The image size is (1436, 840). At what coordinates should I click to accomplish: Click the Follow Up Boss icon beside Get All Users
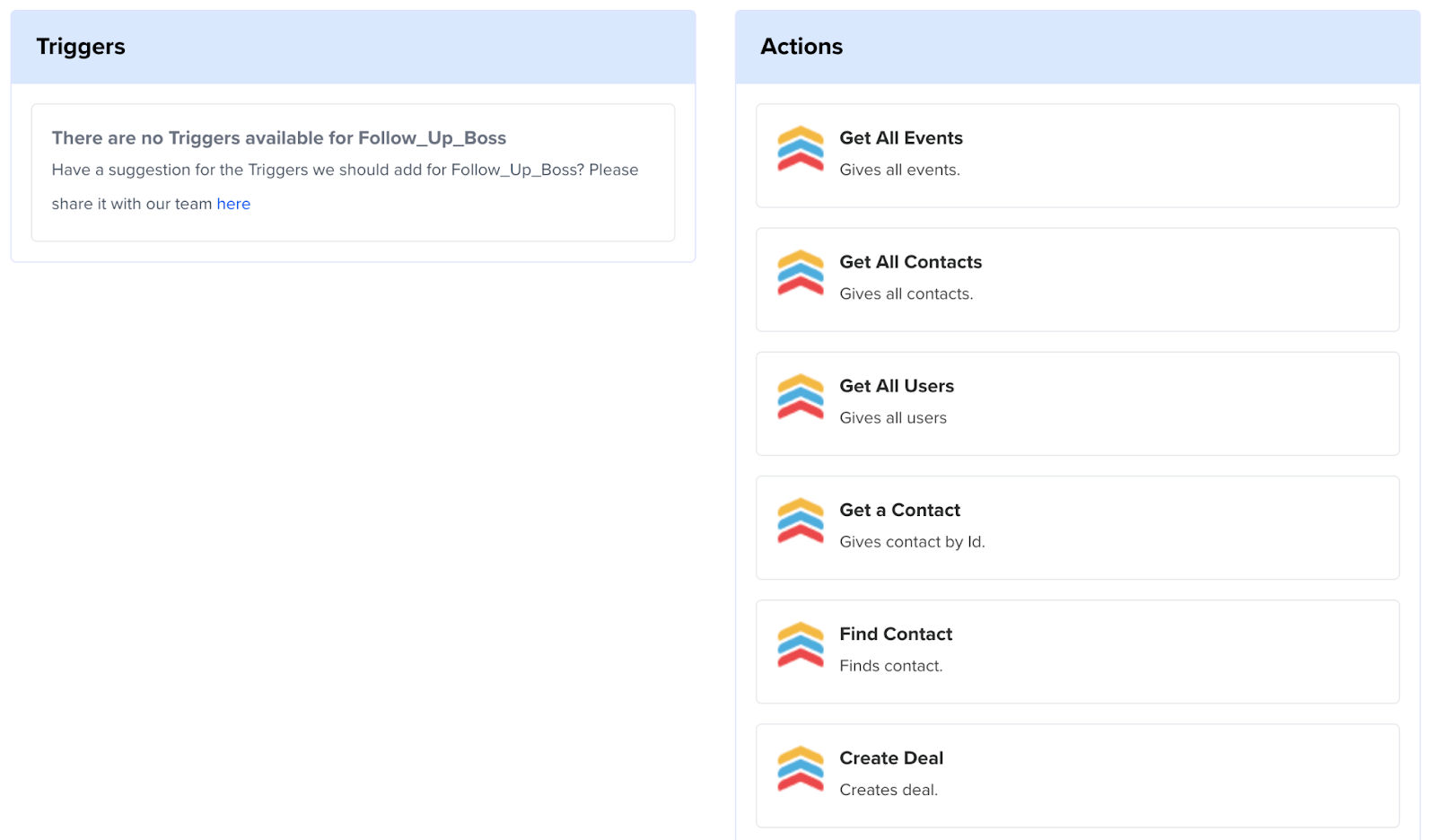800,397
